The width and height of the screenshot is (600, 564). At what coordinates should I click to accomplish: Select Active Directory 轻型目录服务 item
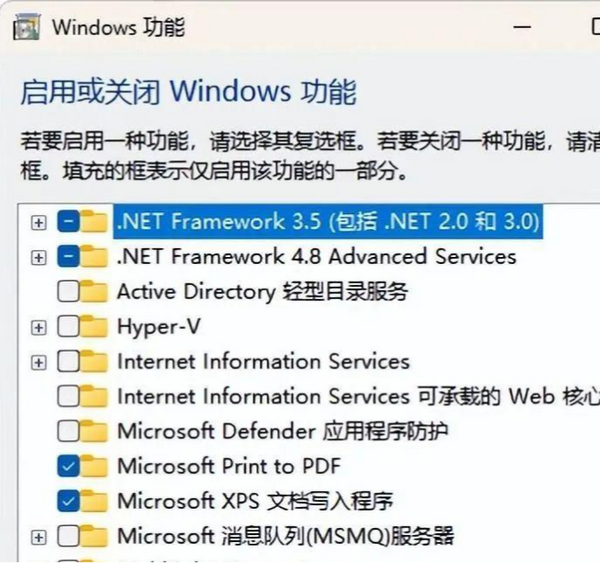pyautogui.click(x=262, y=292)
